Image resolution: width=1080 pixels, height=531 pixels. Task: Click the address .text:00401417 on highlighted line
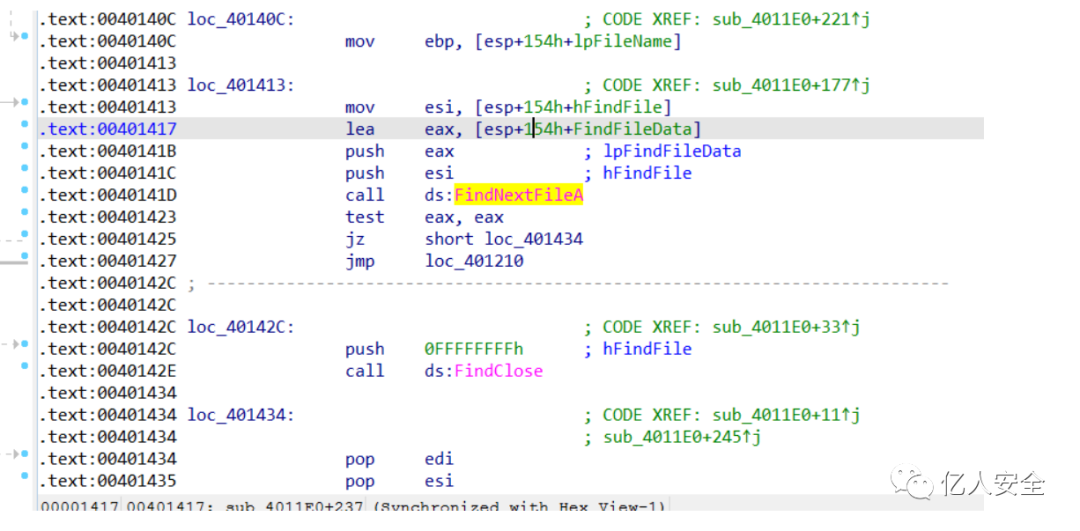pyautogui.click(x=108, y=129)
